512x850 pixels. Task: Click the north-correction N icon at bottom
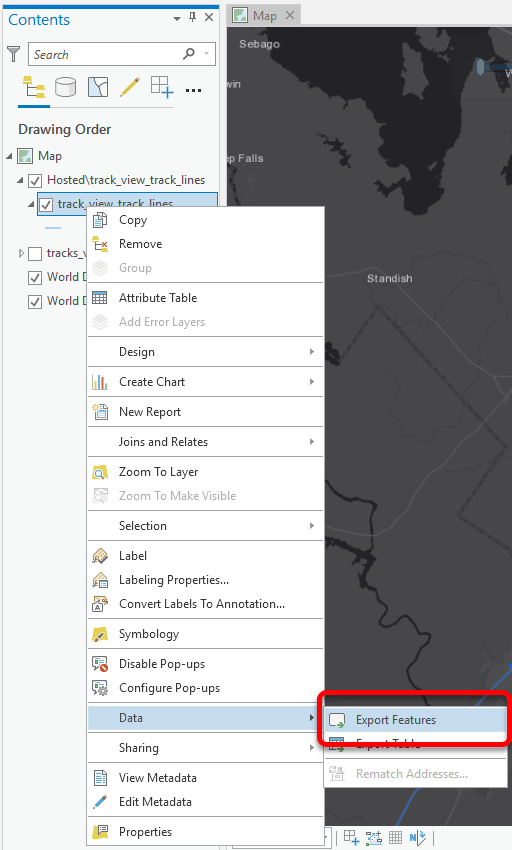(x=417, y=838)
